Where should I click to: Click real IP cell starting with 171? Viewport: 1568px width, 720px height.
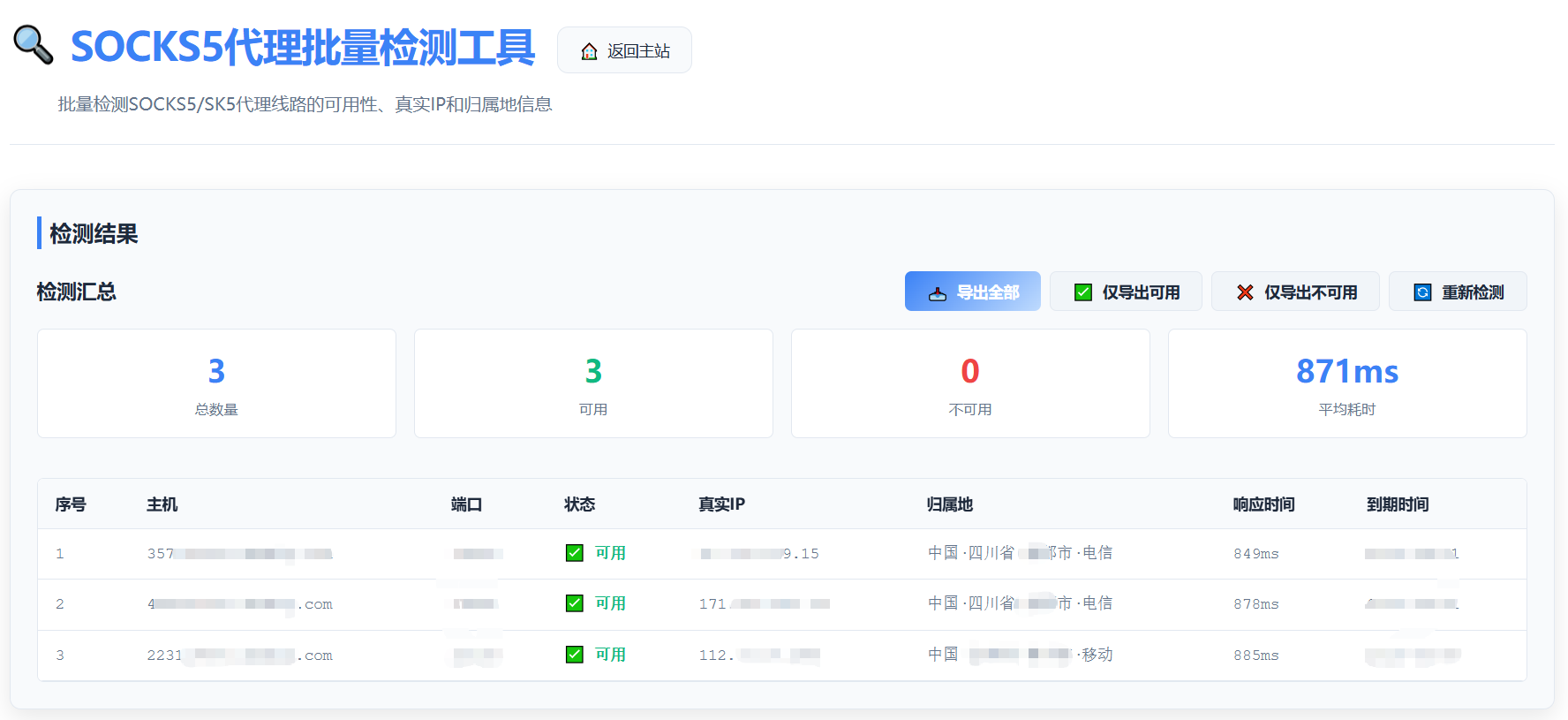click(x=765, y=604)
